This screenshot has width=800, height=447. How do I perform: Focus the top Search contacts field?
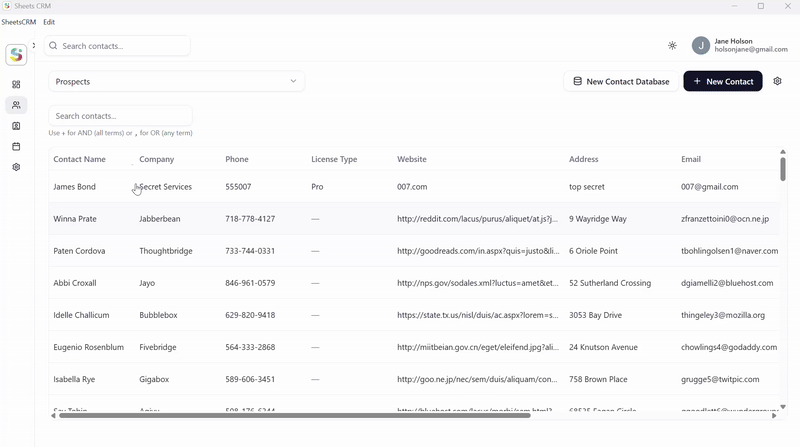[x=117, y=46]
